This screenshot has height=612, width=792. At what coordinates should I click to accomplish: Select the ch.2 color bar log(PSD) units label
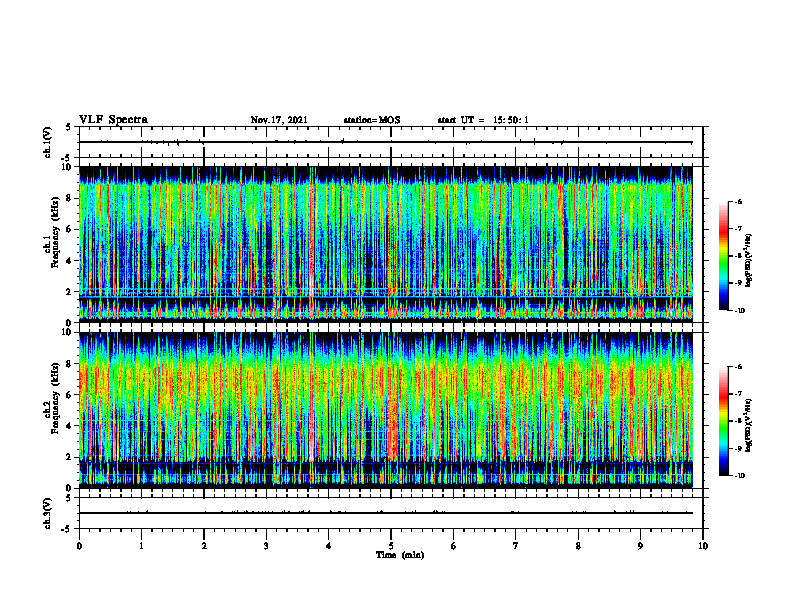coord(749,426)
